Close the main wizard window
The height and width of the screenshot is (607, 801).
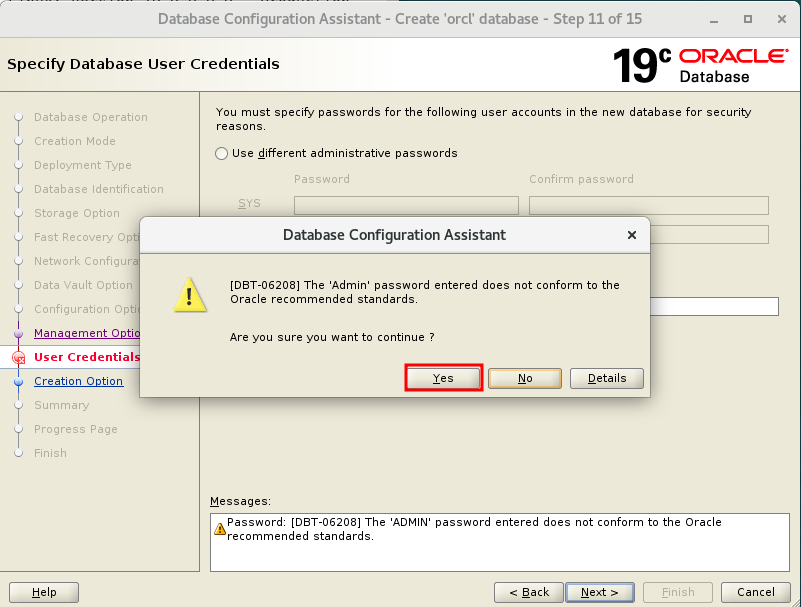(782, 19)
